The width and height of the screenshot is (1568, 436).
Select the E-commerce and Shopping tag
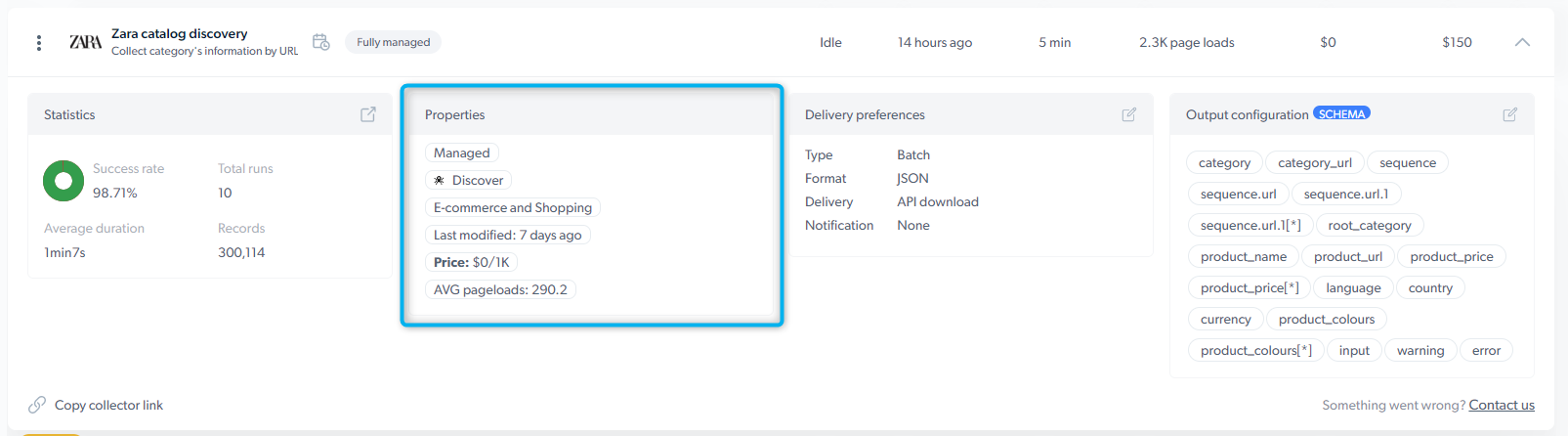[x=513, y=207]
